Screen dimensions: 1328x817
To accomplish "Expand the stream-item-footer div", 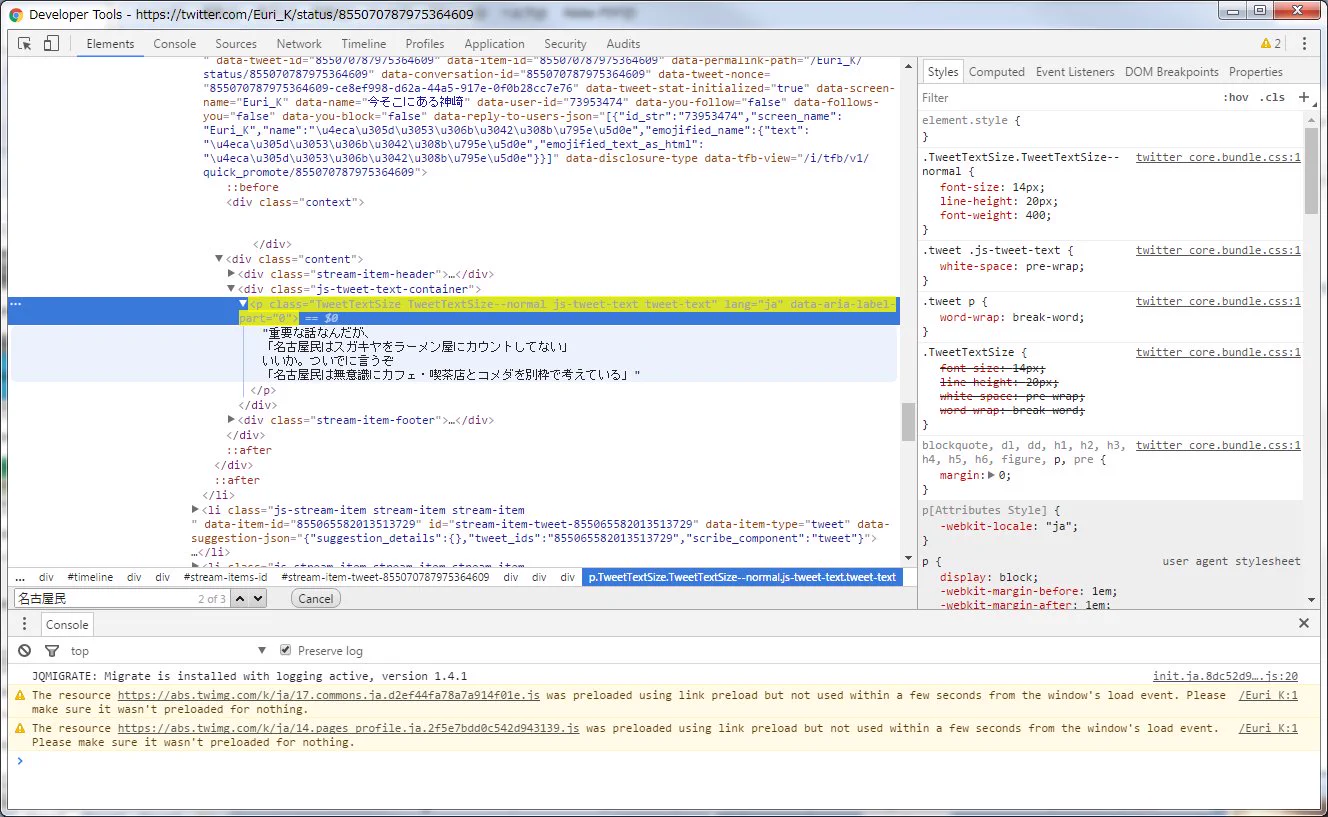I will pyautogui.click(x=232, y=420).
